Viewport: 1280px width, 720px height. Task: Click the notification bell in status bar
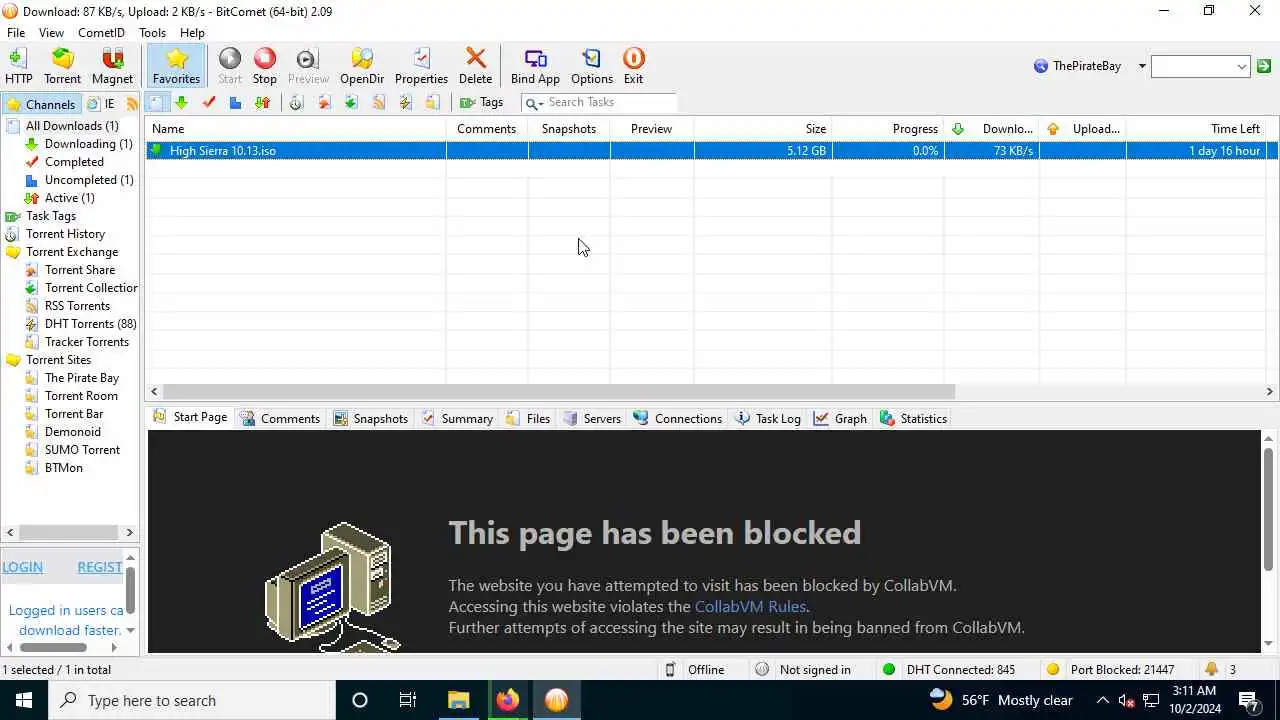(x=1212, y=669)
